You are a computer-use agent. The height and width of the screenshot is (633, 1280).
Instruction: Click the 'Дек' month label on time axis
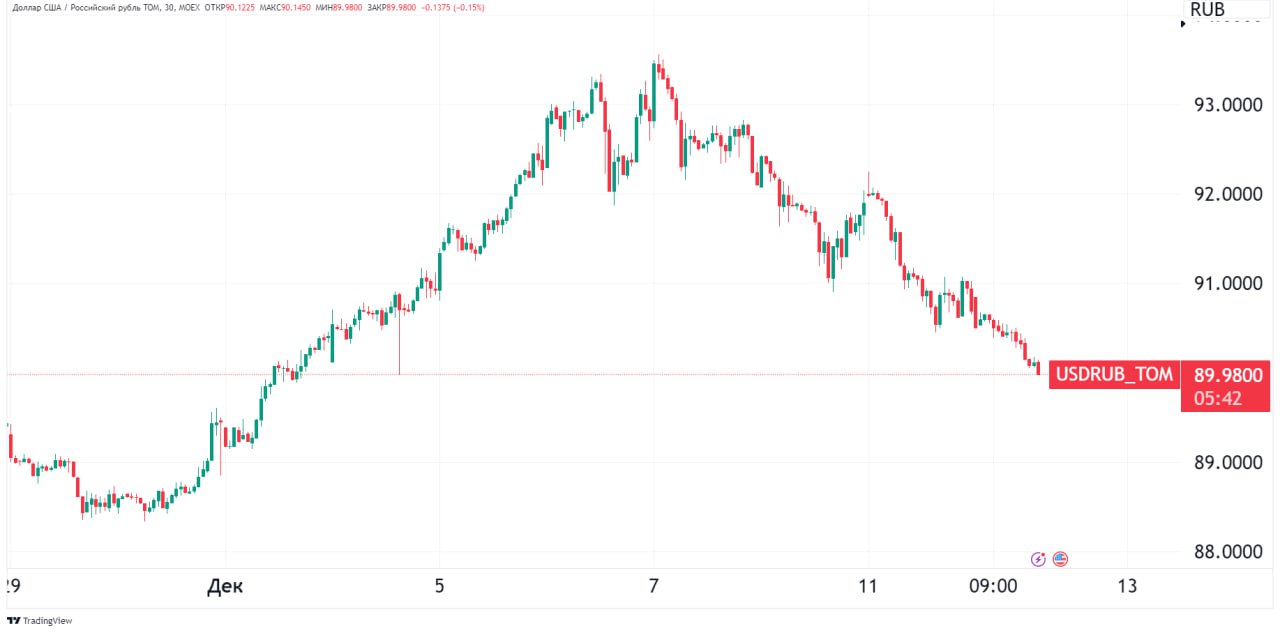click(x=224, y=586)
